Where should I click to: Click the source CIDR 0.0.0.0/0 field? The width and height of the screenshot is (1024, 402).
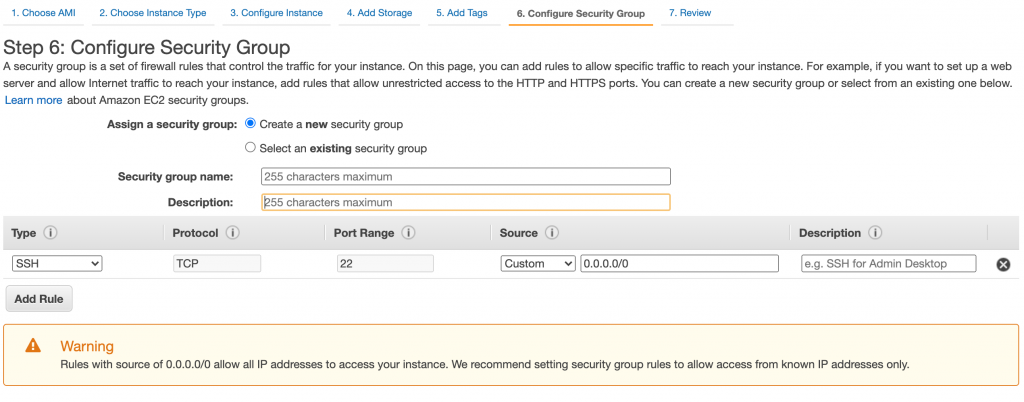679,264
